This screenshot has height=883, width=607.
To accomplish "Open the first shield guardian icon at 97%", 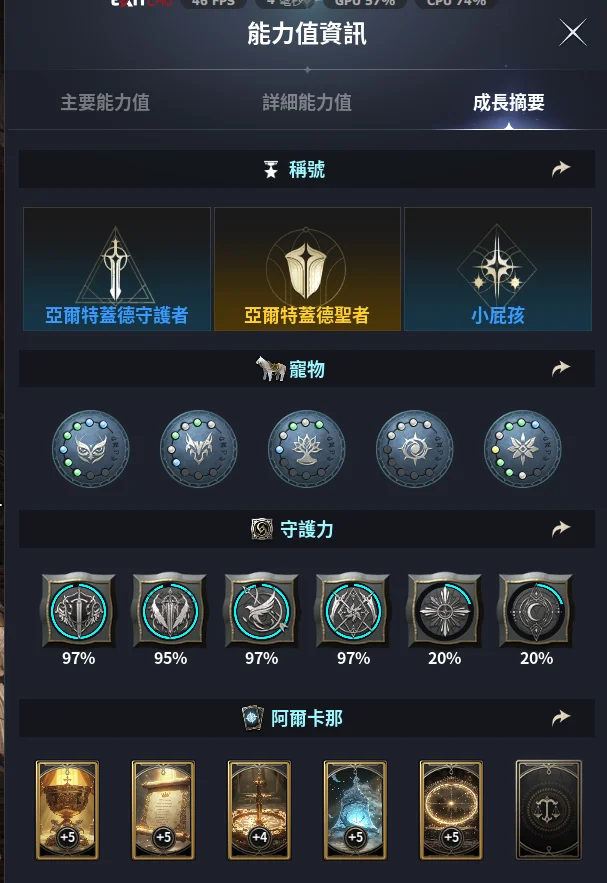I will point(78,609).
